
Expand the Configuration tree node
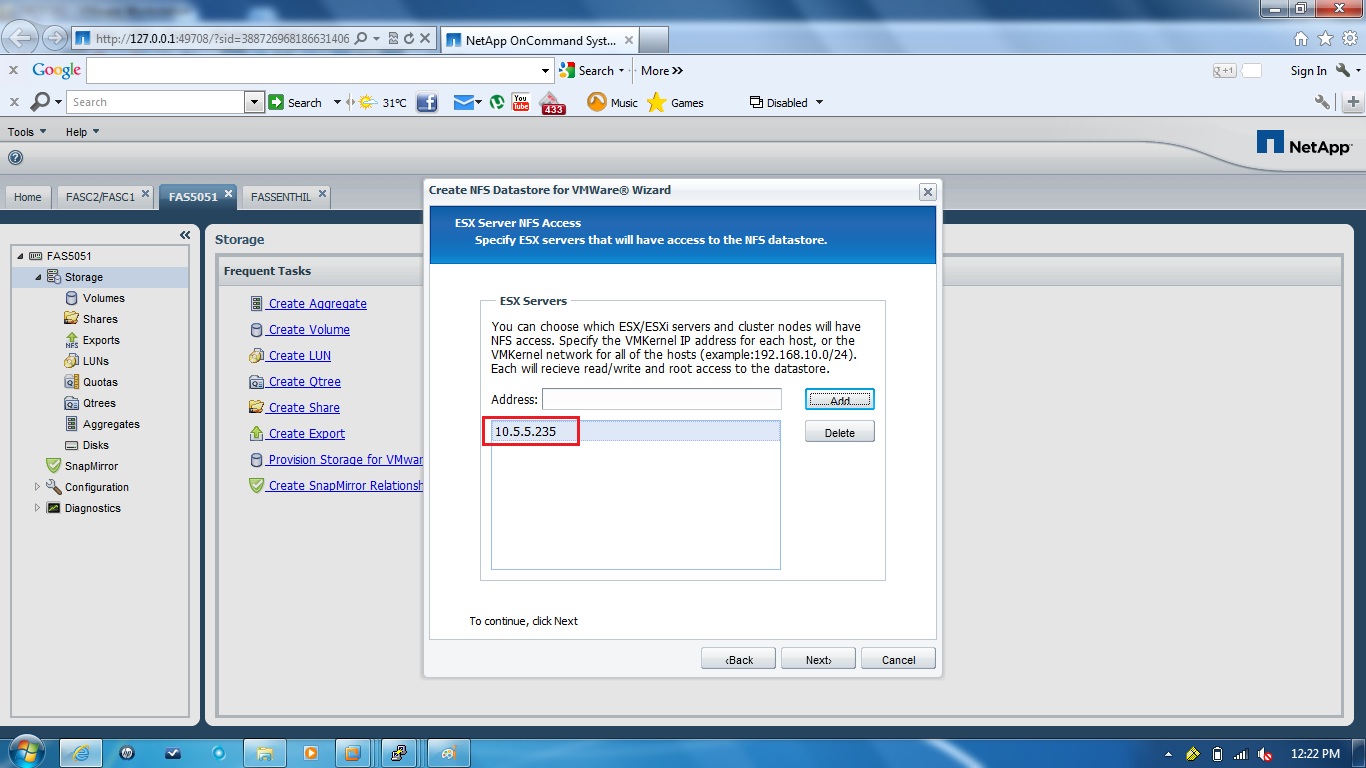(39, 487)
